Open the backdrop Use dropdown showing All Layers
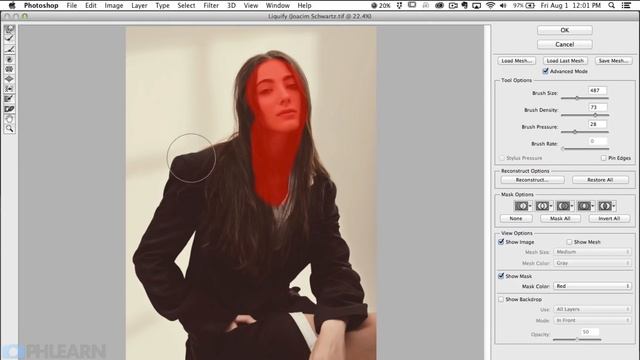640x360 pixels. point(592,309)
